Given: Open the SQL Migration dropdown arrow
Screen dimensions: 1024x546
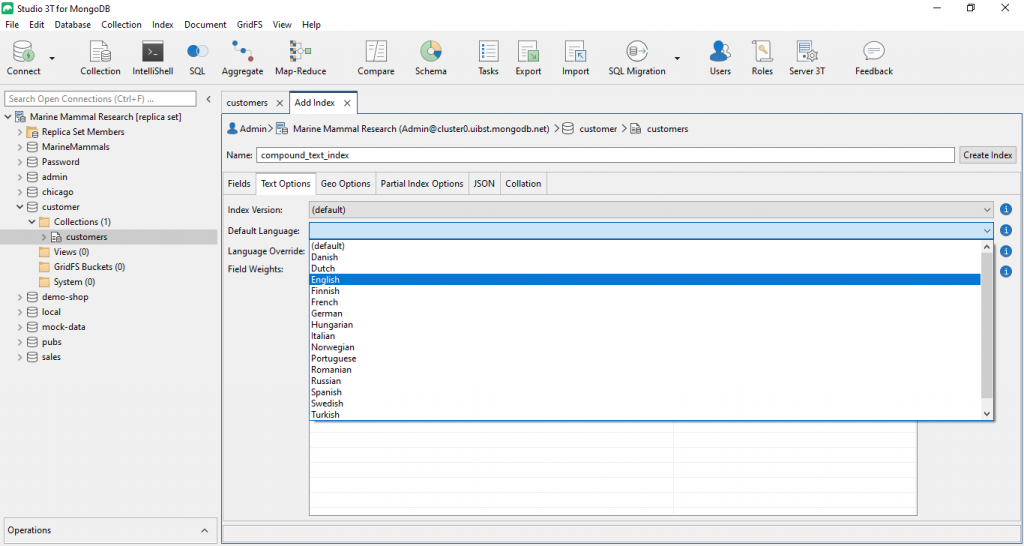Looking at the screenshot, I should click(677, 58).
